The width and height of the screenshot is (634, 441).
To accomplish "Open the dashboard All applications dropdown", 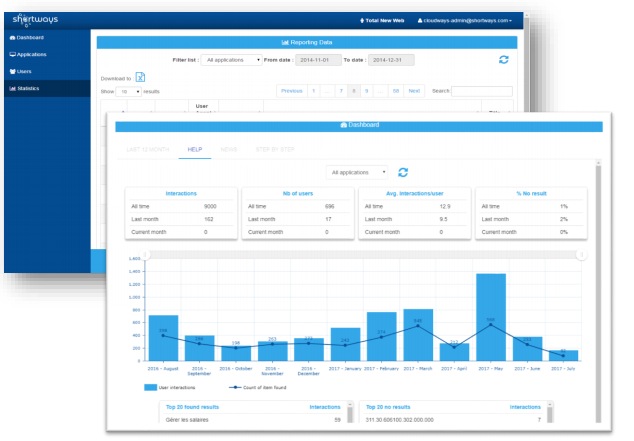I will (x=357, y=173).
